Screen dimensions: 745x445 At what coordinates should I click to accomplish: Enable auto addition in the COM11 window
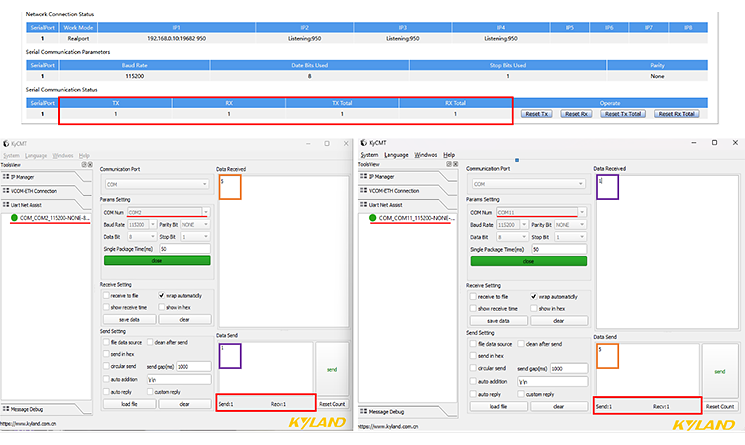[x=473, y=381]
